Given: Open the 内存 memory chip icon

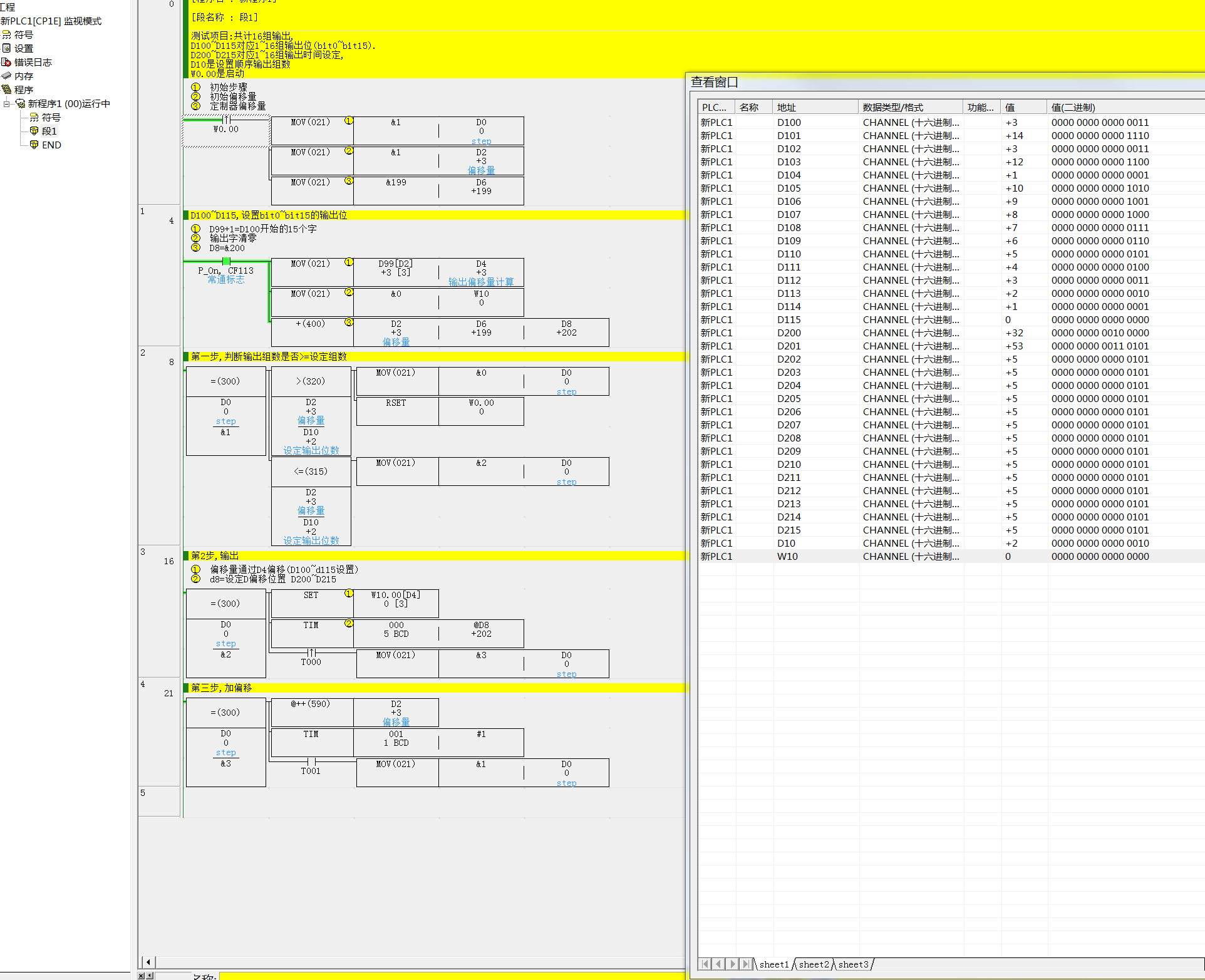Looking at the screenshot, I should click(x=7, y=76).
